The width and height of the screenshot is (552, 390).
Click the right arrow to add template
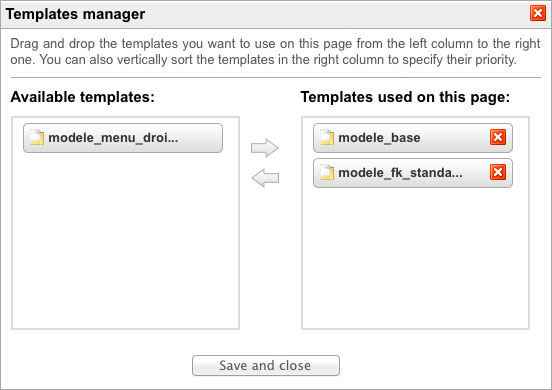[265, 147]
